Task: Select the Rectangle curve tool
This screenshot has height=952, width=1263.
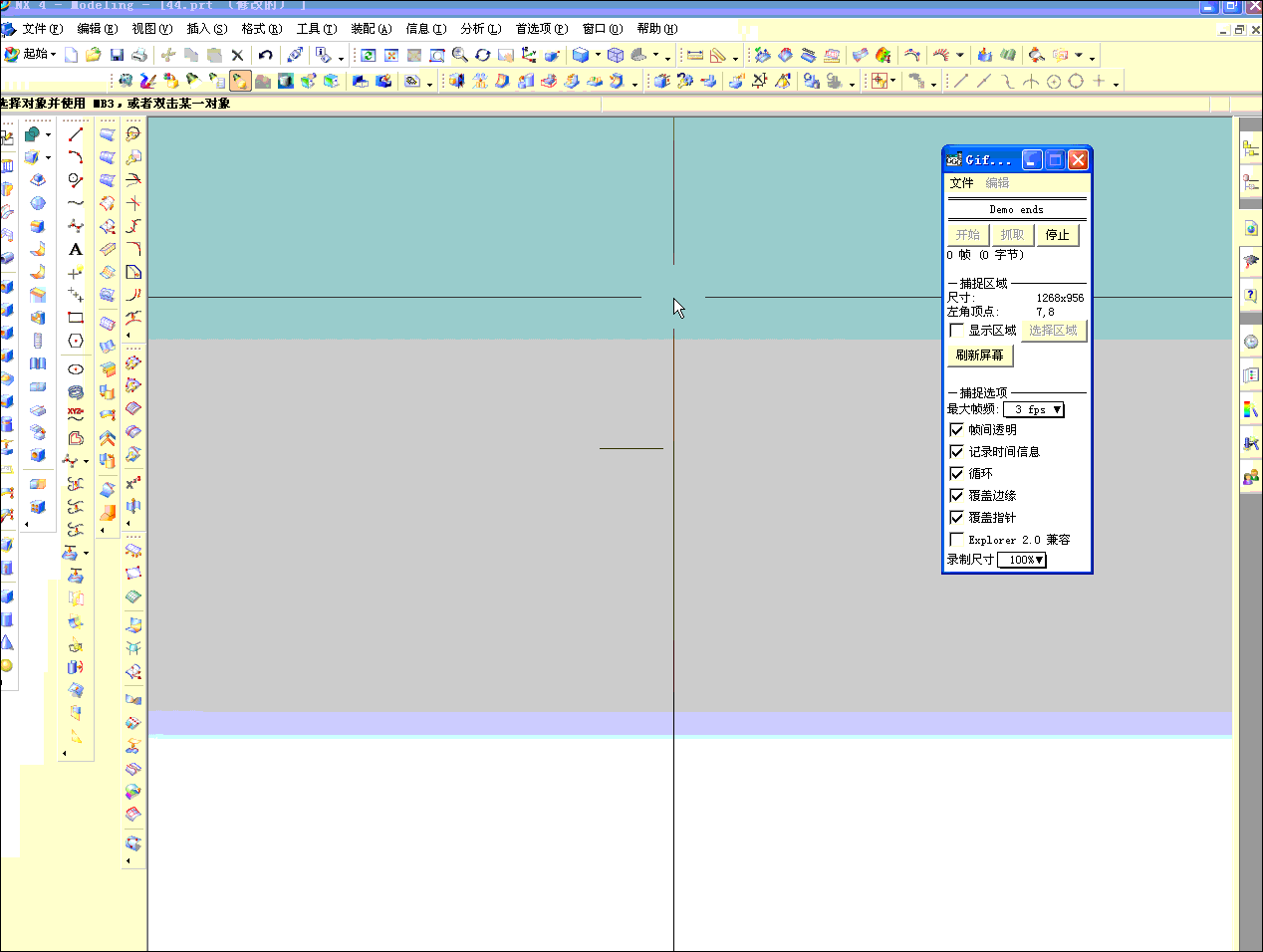Action: (x=76, y=318)
